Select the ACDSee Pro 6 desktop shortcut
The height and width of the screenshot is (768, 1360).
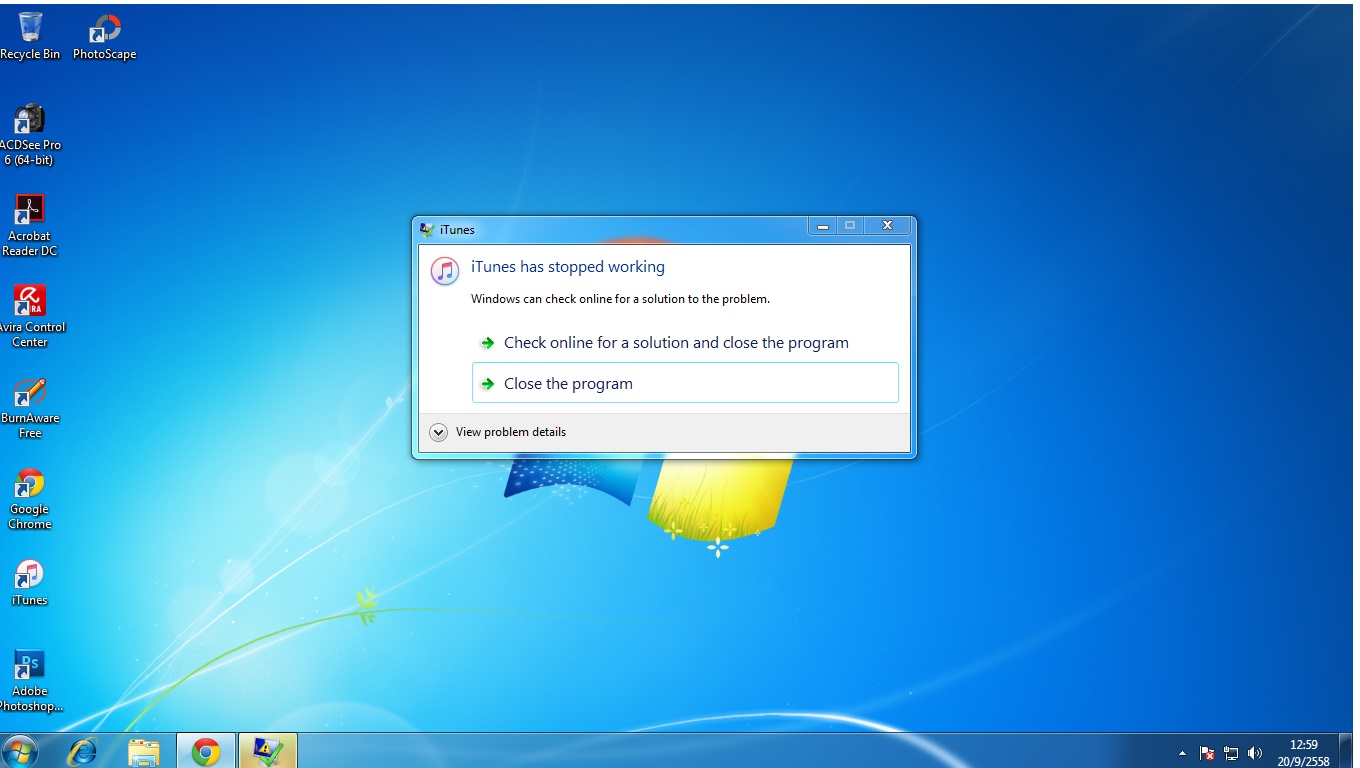click(x=30, y=134)
